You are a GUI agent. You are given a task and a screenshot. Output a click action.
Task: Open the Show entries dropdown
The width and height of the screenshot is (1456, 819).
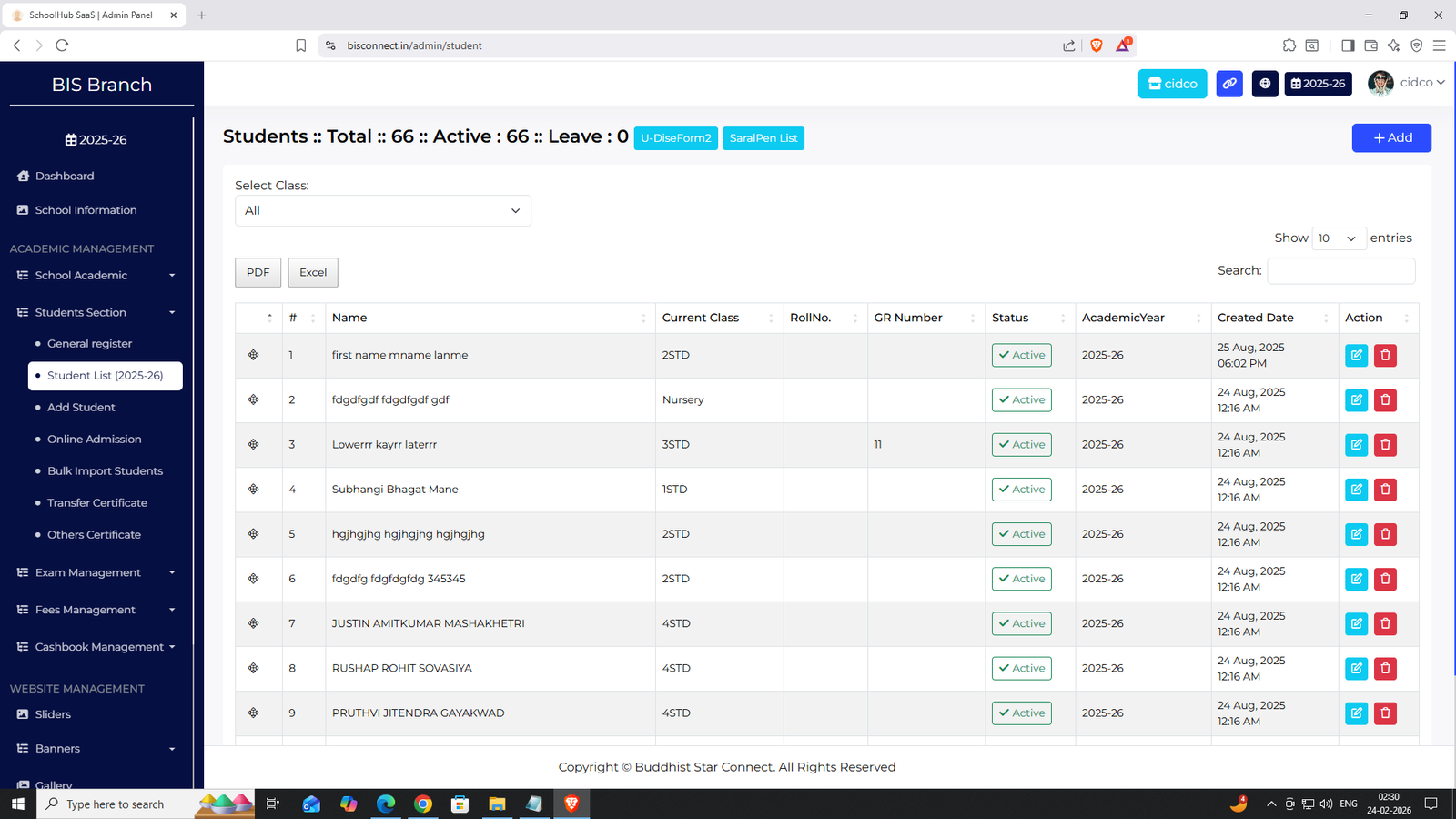pyautogui.click(x=1338, y=238)
